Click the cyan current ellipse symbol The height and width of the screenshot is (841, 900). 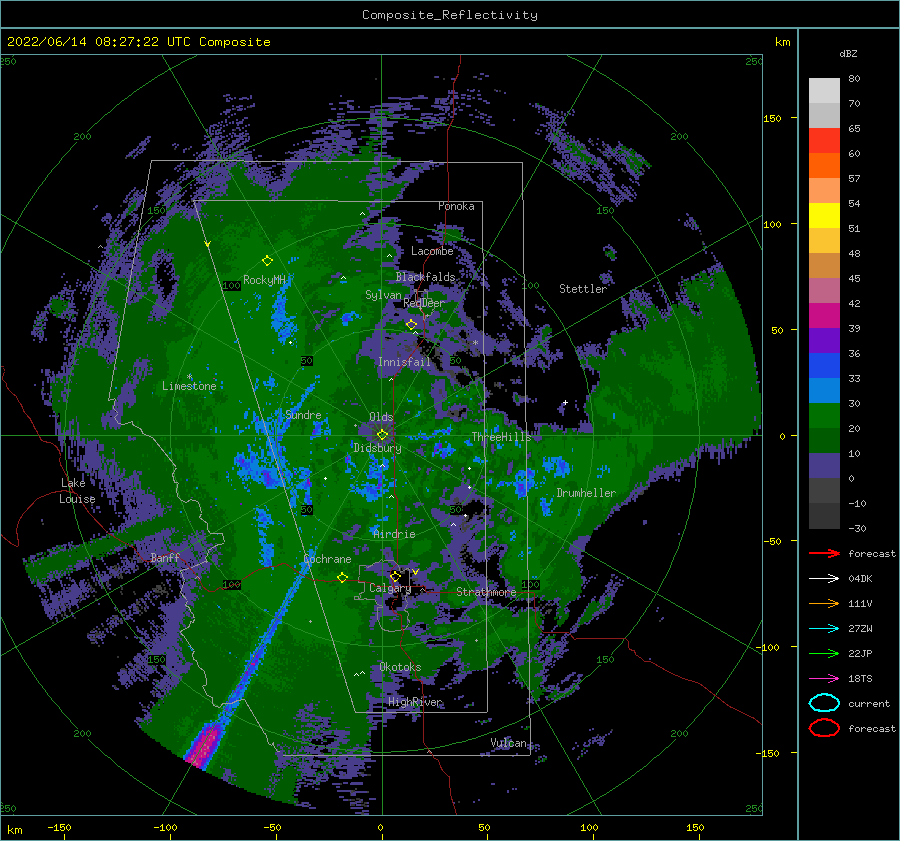click(x=824, y=703)
